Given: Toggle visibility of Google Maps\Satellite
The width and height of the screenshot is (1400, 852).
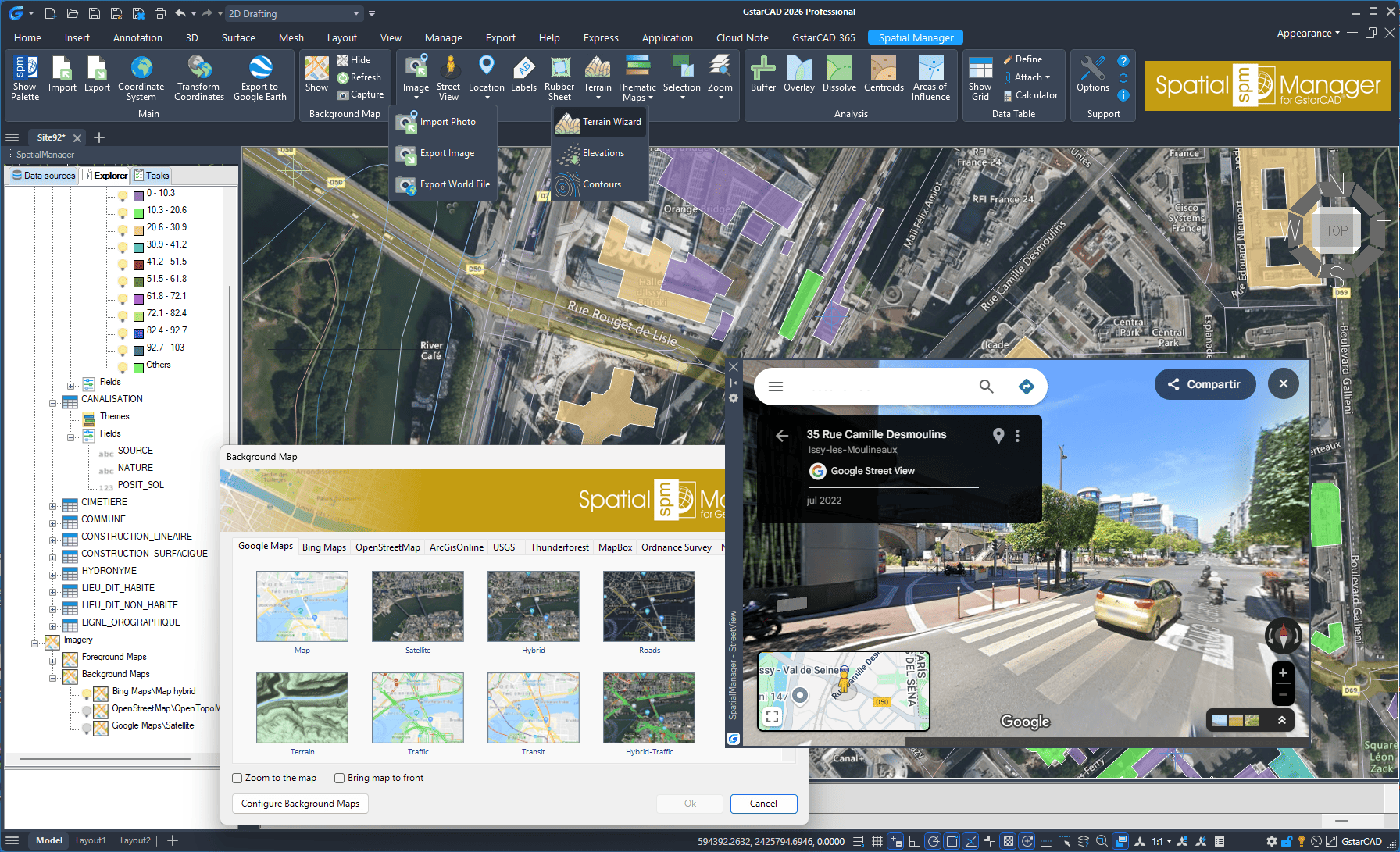Looking at the screenshot, I should point(87,727).
